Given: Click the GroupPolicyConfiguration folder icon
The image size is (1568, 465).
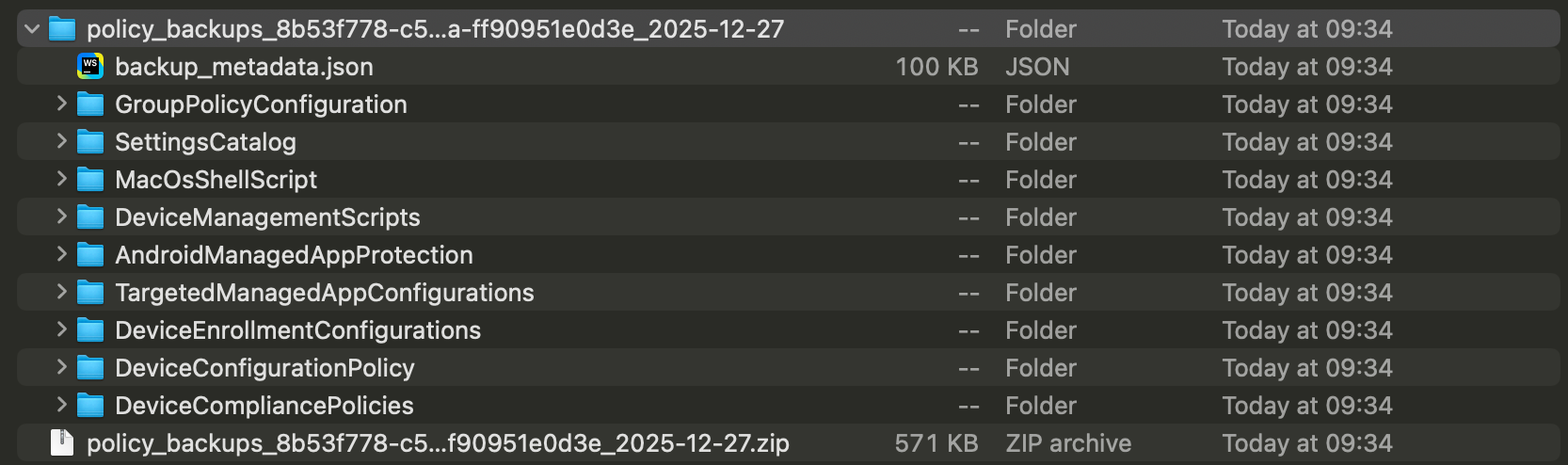Looking at the screenshot, I should pyautogui.click(x=90, y=104).
